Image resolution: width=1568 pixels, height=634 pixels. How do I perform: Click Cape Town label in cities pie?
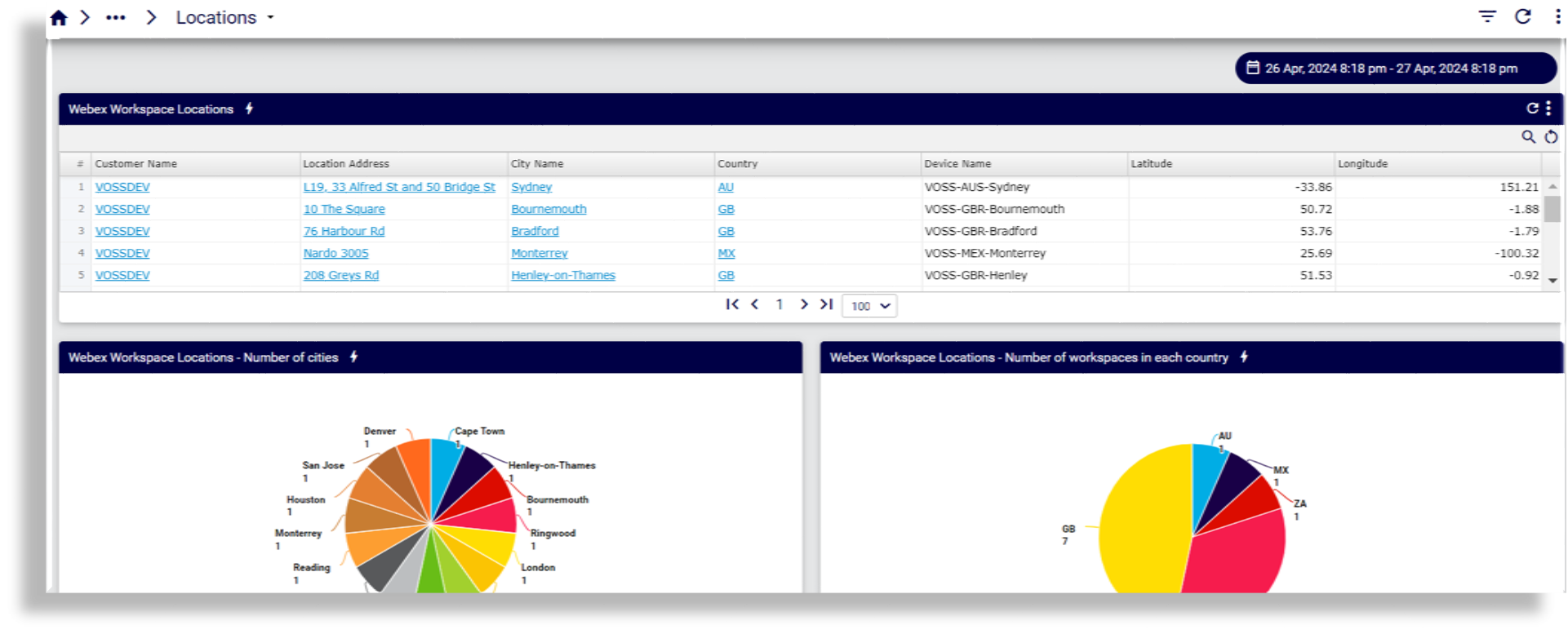(x=479, y=431)
